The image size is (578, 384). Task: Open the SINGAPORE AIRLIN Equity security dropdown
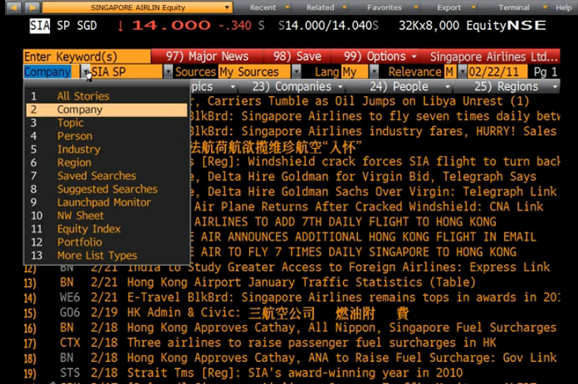click(137, 7)
